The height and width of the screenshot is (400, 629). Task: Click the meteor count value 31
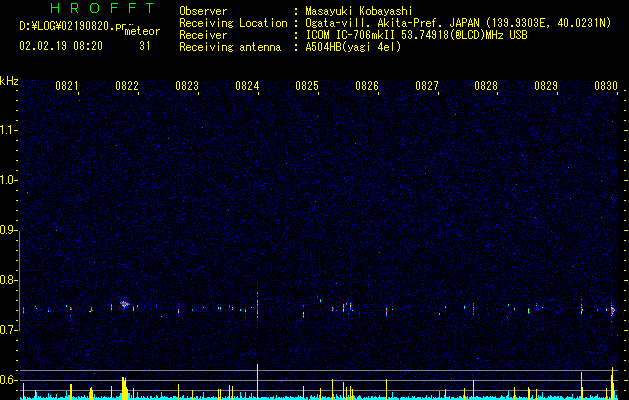(x=145, y=46)
